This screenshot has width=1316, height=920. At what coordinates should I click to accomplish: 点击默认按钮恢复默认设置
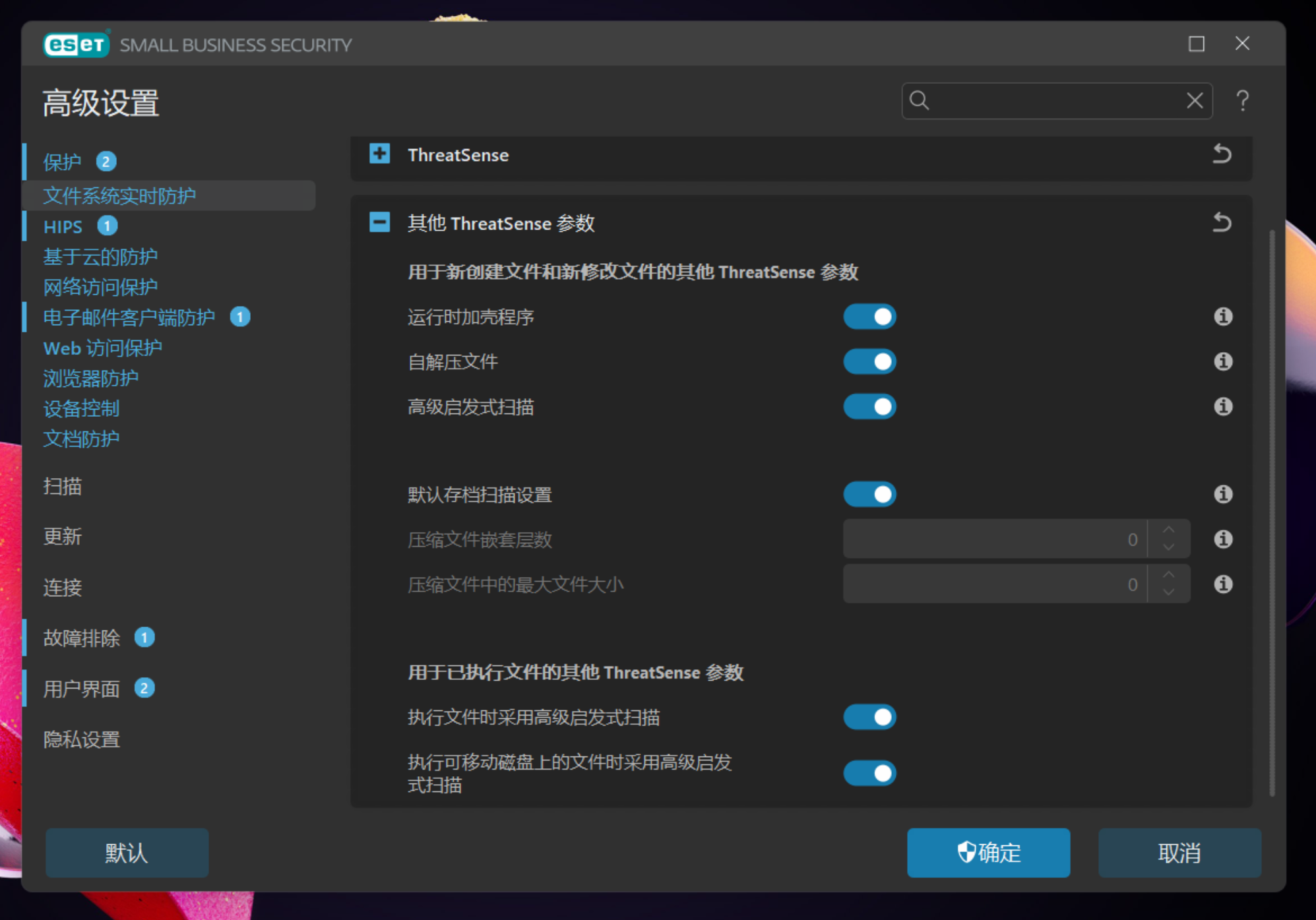point(126,852)
